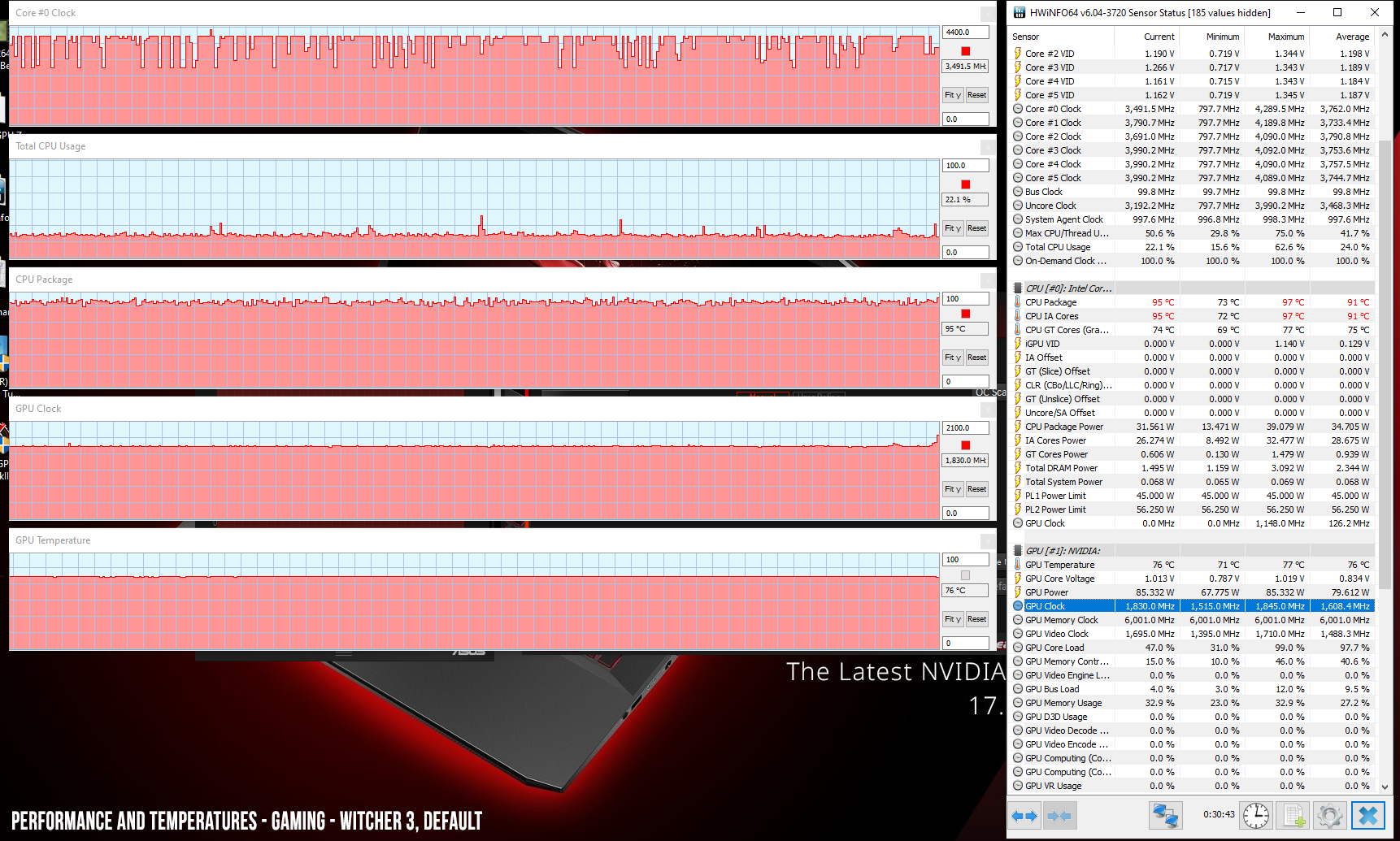Edit the minimum 0.0 field in GPU Clock graph
Viewport: 1400px width, 841px height.
coord(966,514)
